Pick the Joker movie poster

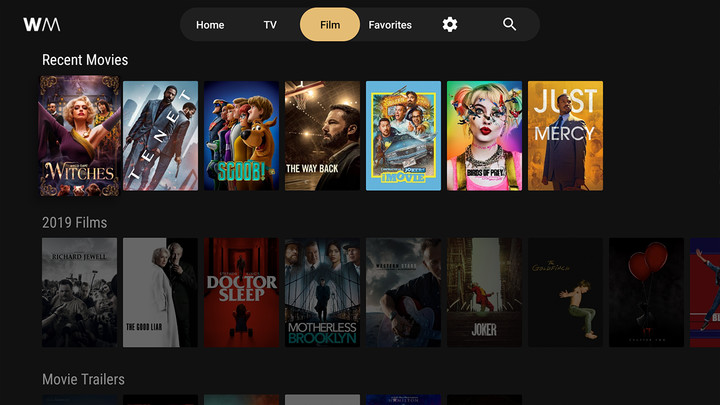coord(484,292)
